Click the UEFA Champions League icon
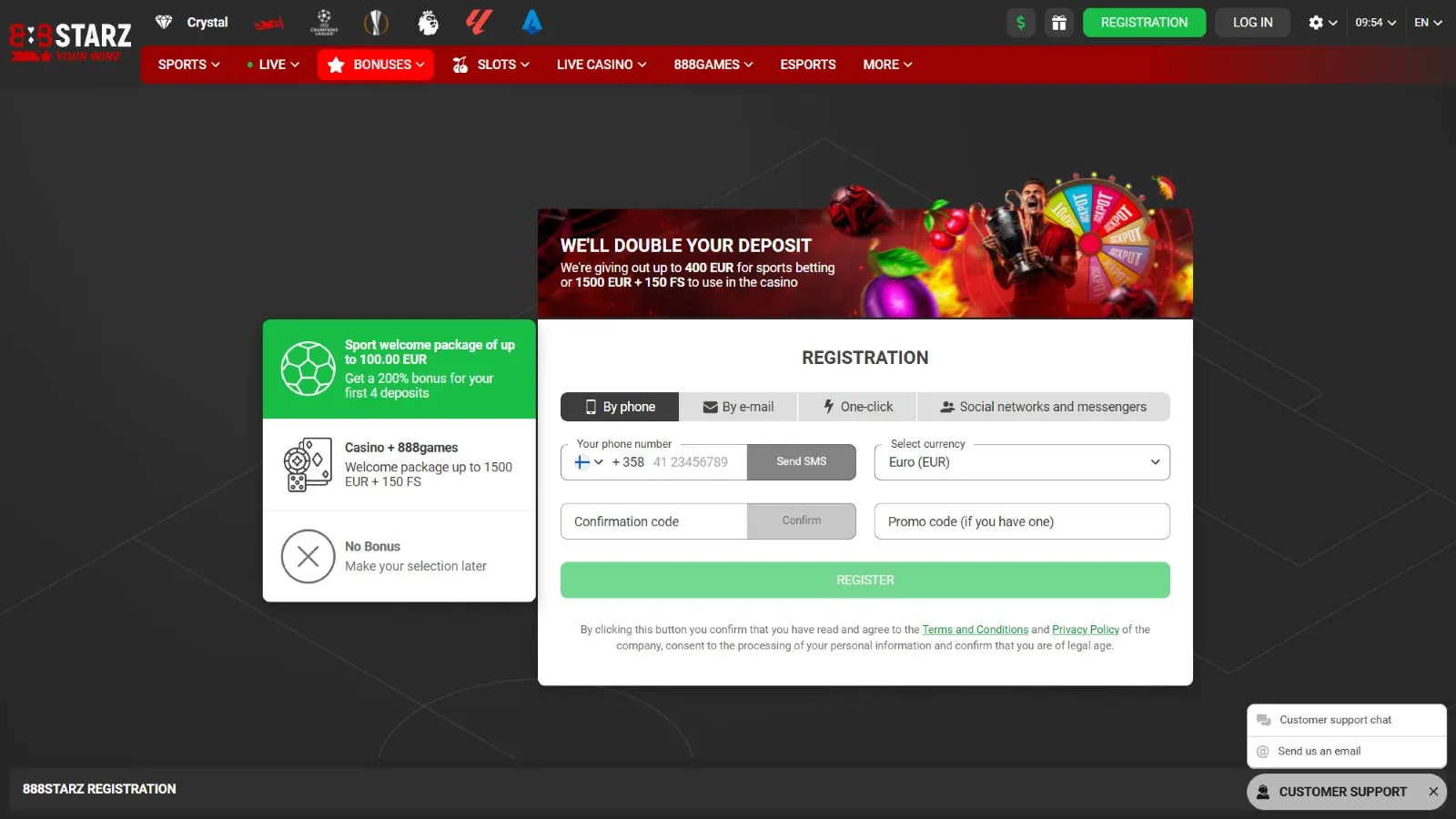1456x819 pixels. click(324, 22)
